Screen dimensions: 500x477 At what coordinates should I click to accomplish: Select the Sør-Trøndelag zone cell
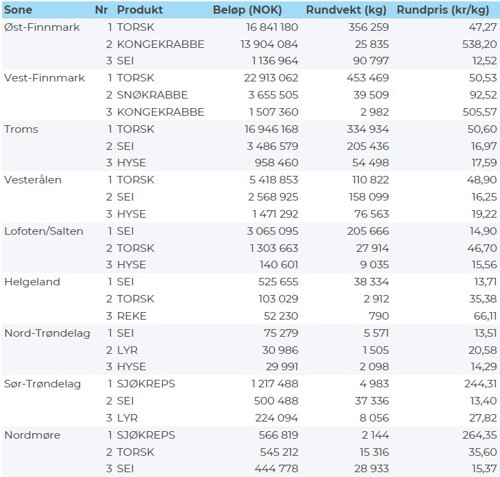(x=42, y=384)
